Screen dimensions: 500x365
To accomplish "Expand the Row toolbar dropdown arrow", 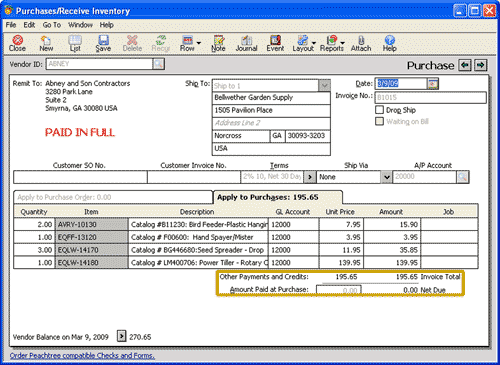I will [199, 43].
